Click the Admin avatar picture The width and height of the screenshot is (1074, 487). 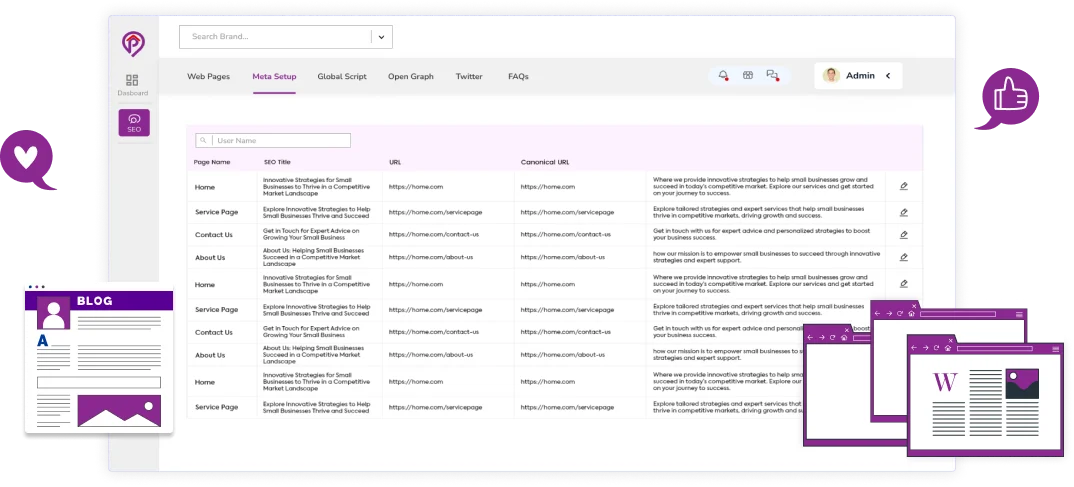tap(831, 76)
